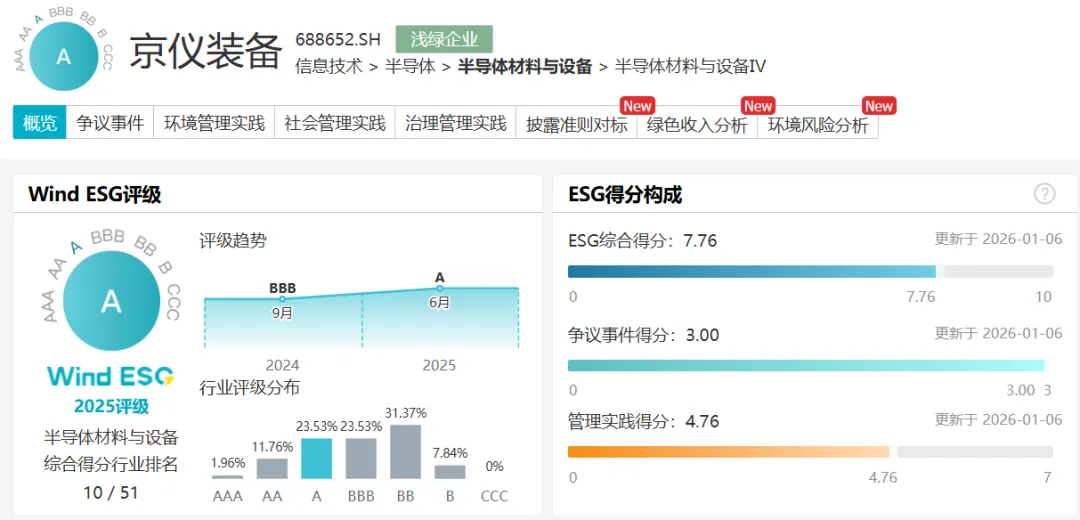The height and width of the screenshot is (520, 1080).
Task: Click 更新于 date beside ESG综合得分
Action: [x=998, y=240]
